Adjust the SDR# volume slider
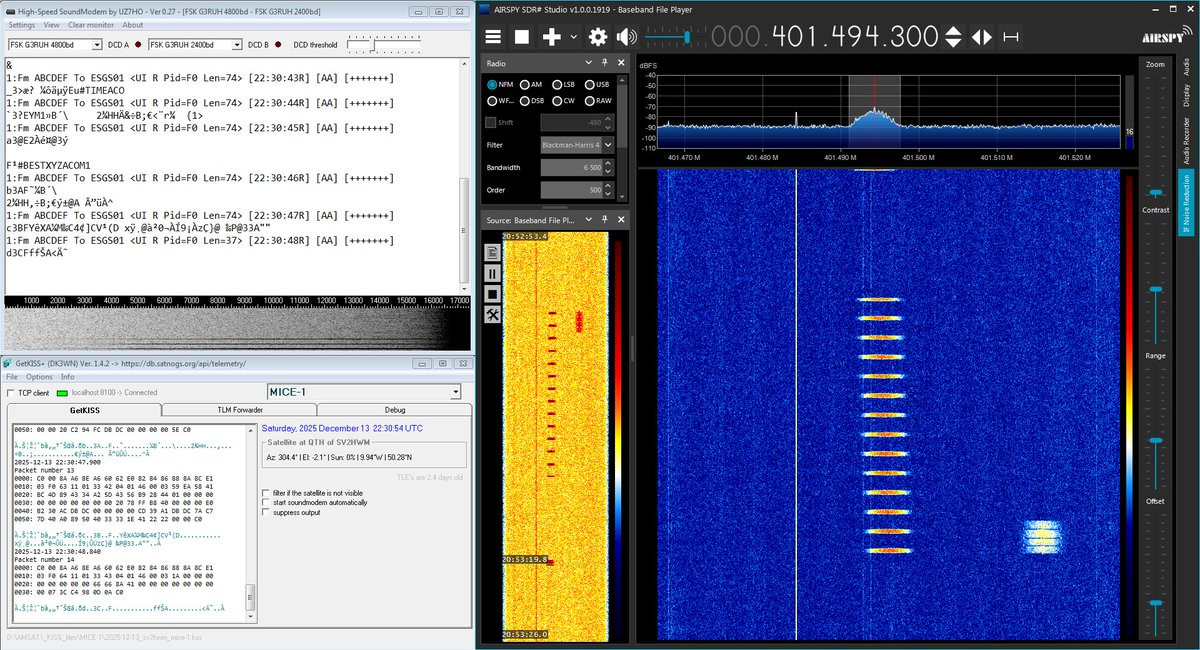 (686, 37)
